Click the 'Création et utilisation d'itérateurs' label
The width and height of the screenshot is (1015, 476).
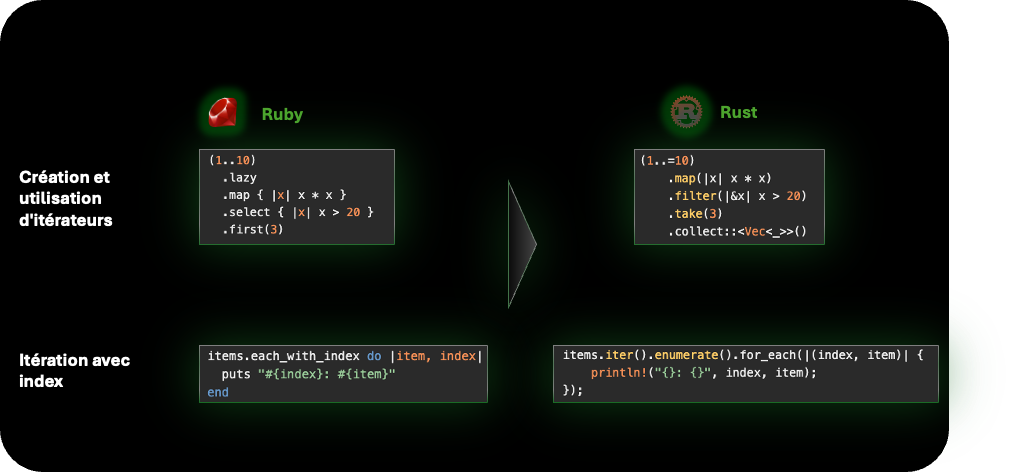click(x=65, y=198)
